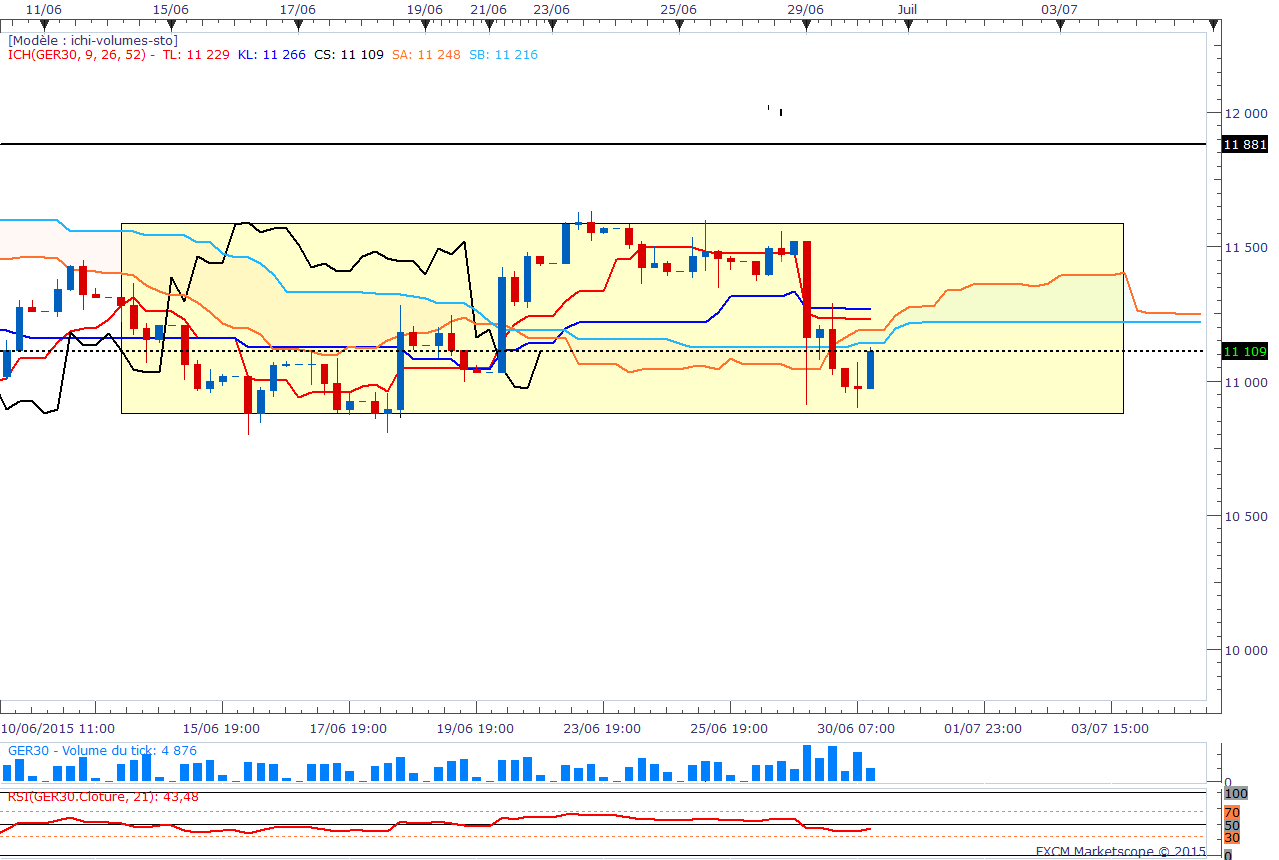Click the 17/06 date marker triangle
Image resolution: width=1279 pixels, height=860 pixels.
(x=298, y=25)
